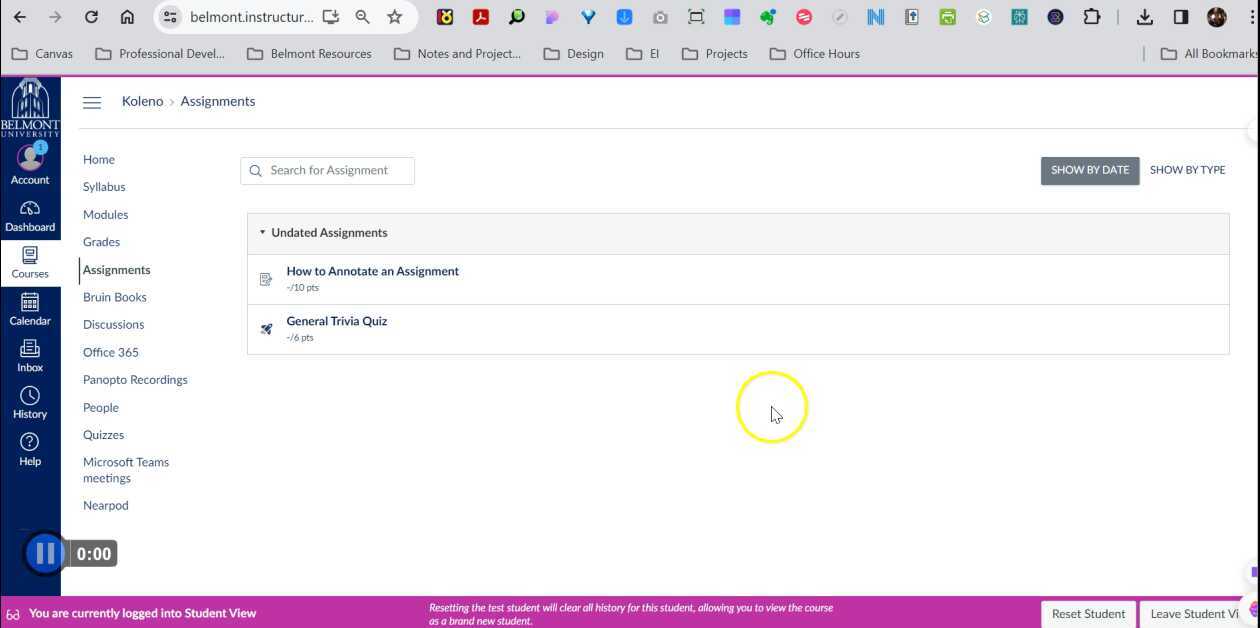Viewport: 1260px width, 628px height.
Task: Open the General Trivia Quiz assignment
Action: [336, 321]
